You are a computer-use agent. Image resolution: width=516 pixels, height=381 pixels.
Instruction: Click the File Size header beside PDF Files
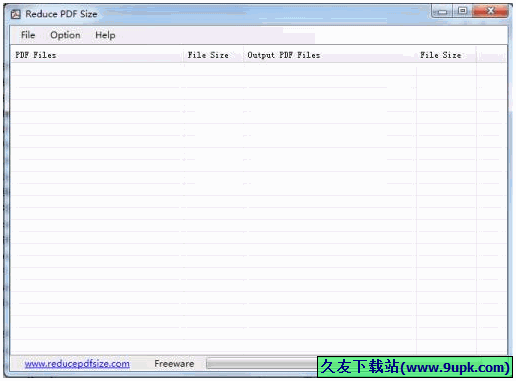pyautogui.click(x=213, y=55)
